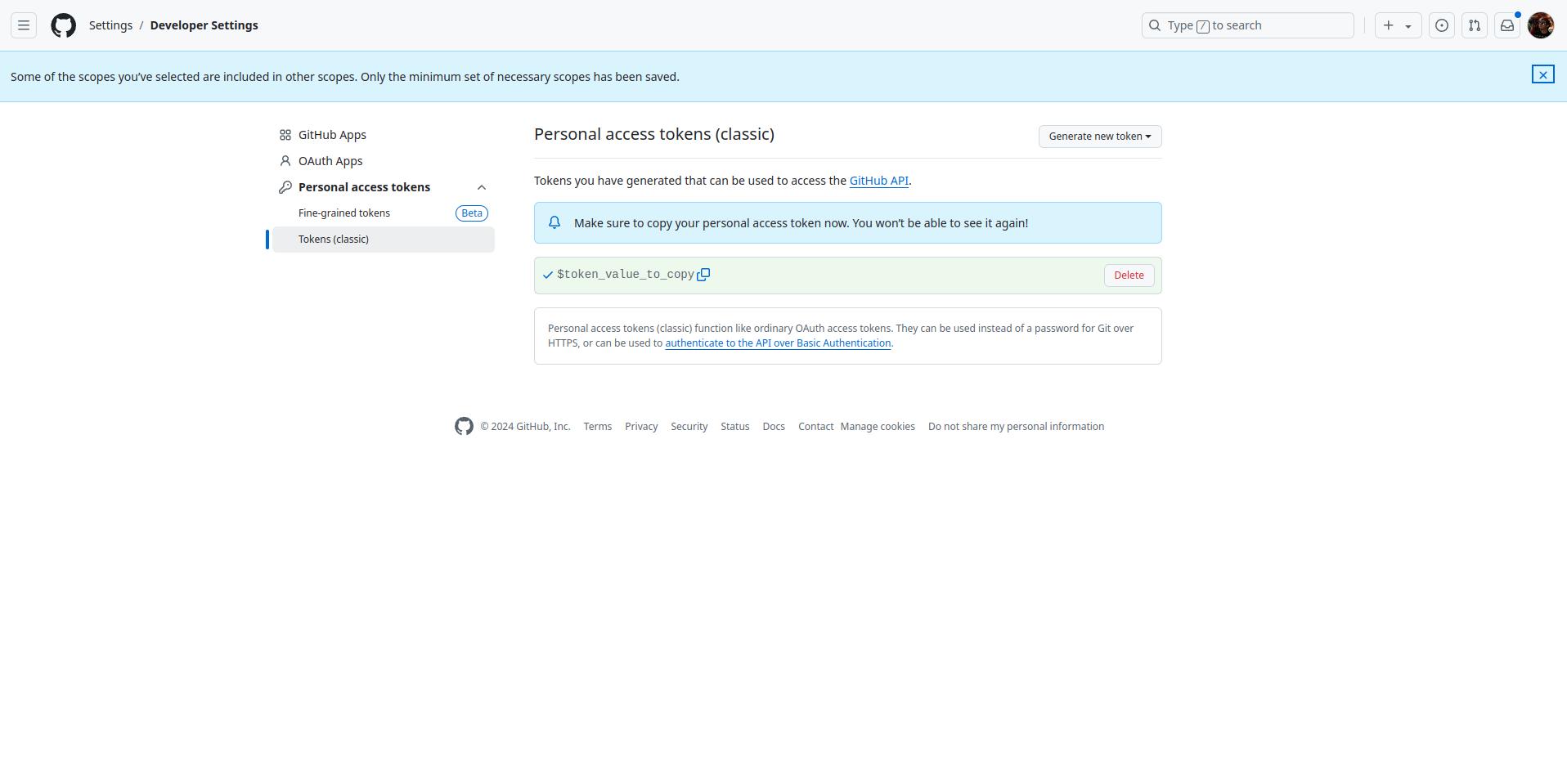1567x784 pixels.
Task: Copy the token using the copy icon
Action: (703, 275)
